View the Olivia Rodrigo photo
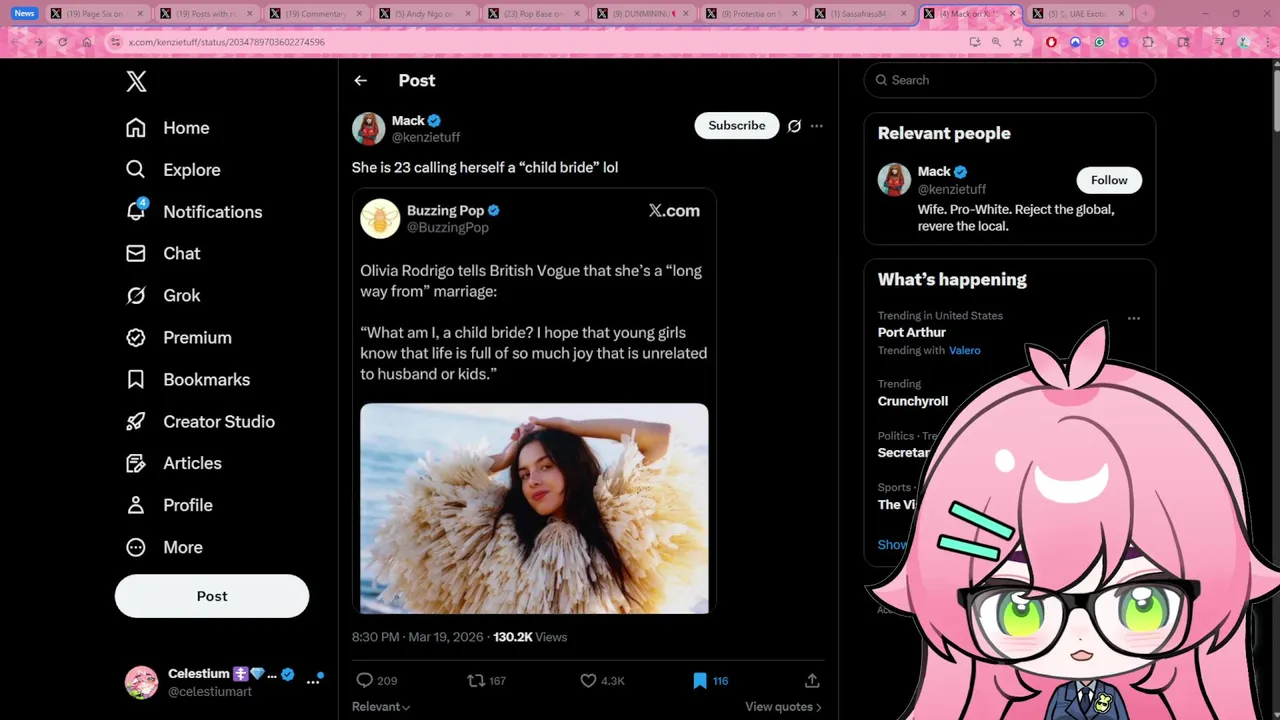1280x720 pixels. (x=534, y=508)
